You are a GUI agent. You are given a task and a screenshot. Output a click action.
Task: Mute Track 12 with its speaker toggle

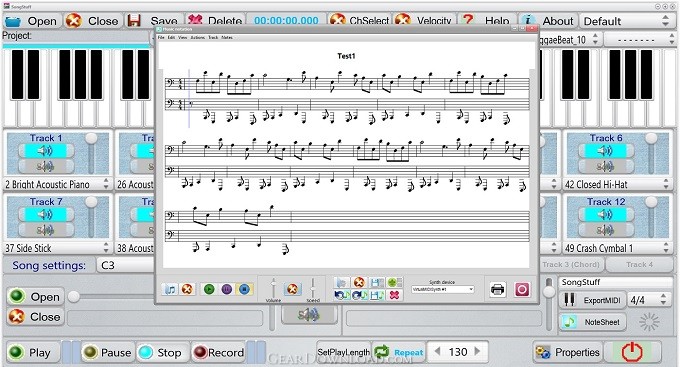605,214
